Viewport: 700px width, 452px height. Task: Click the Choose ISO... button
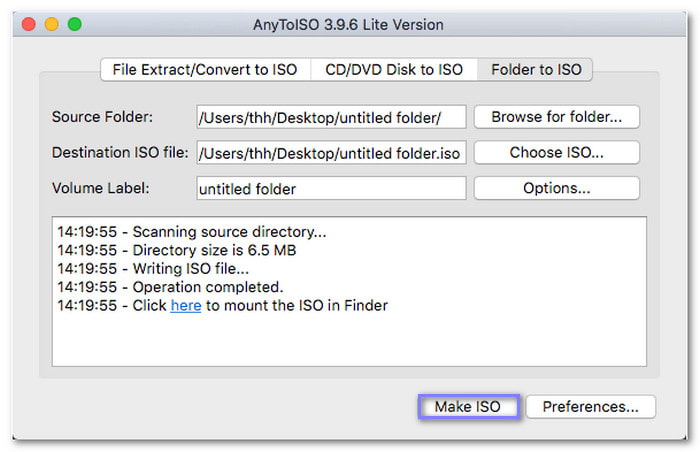pos(557,153)
